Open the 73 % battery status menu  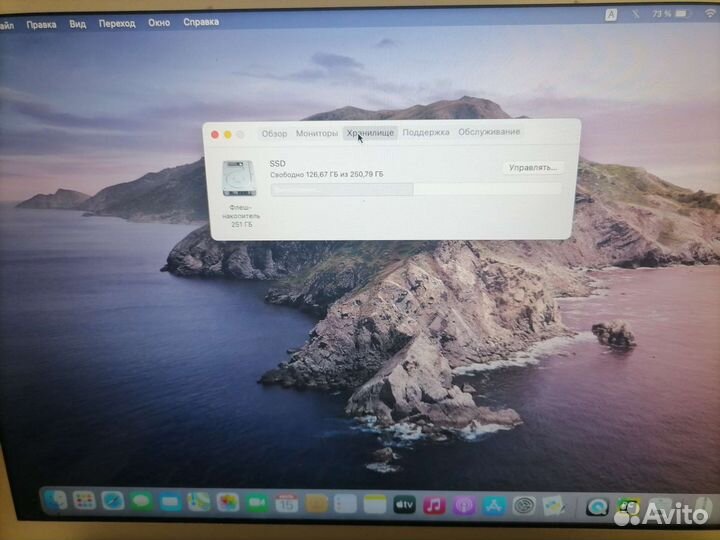[671, 14]
